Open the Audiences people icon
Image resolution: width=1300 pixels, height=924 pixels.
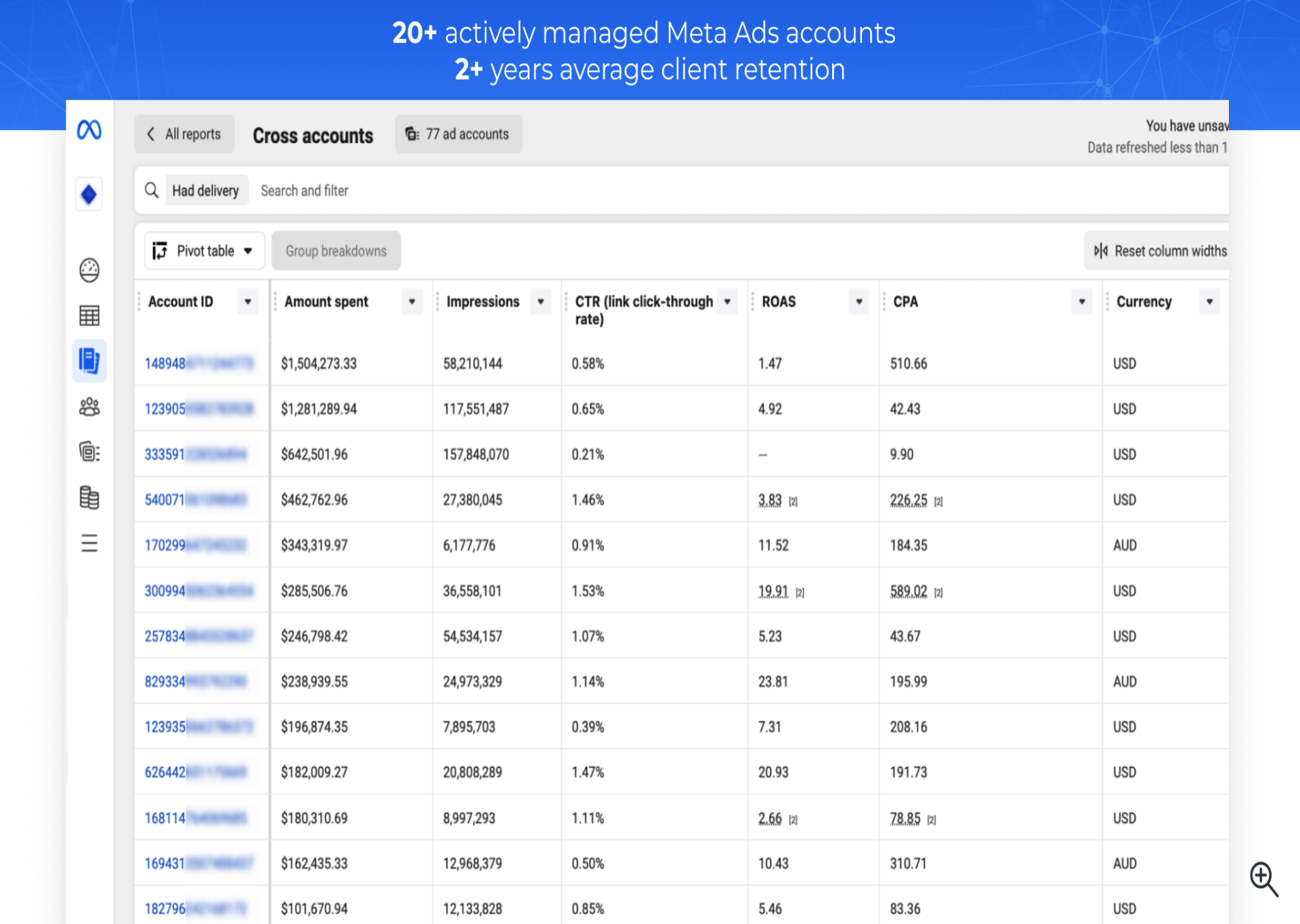tap(89, 407)
